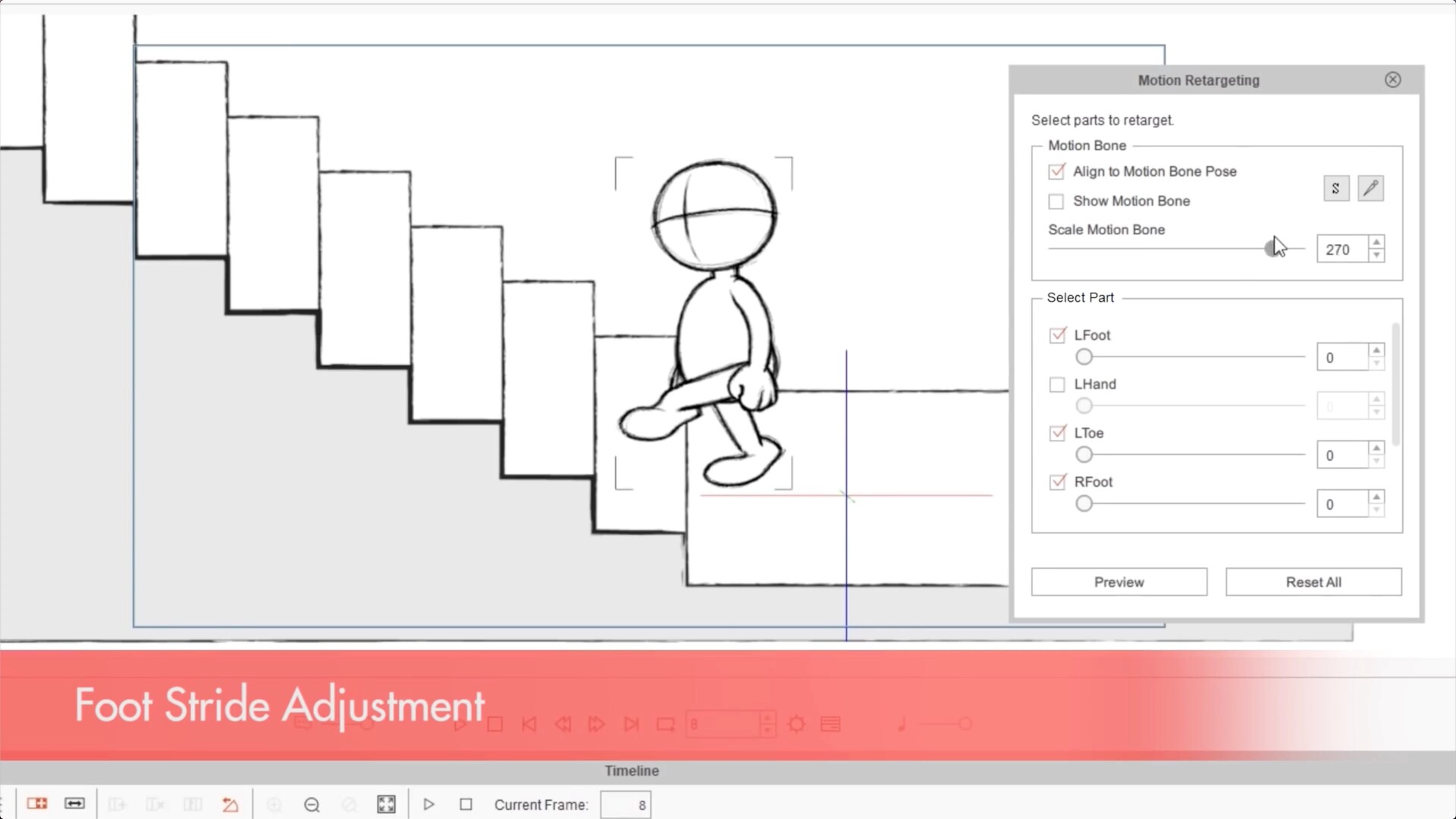Click the Preview button
Viewport: 1456px width, 819px height.
coord(1119,582)
